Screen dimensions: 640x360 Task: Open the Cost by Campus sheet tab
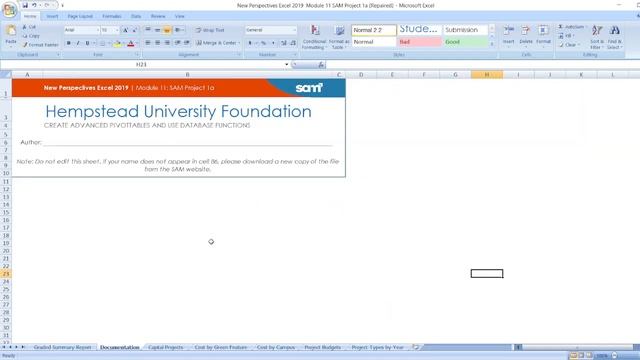pos(276,347)
